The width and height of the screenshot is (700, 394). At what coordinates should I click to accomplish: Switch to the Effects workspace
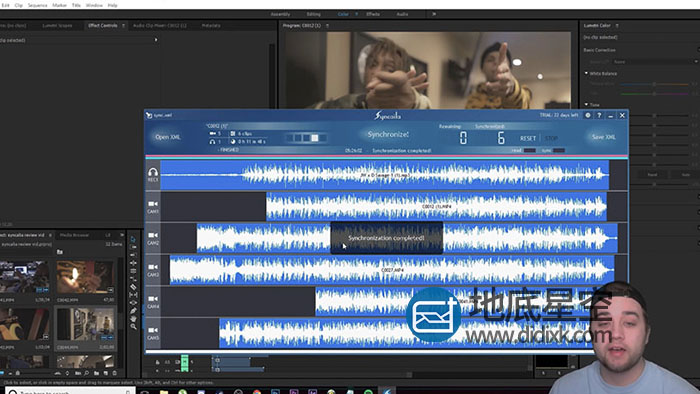[373, 14]
